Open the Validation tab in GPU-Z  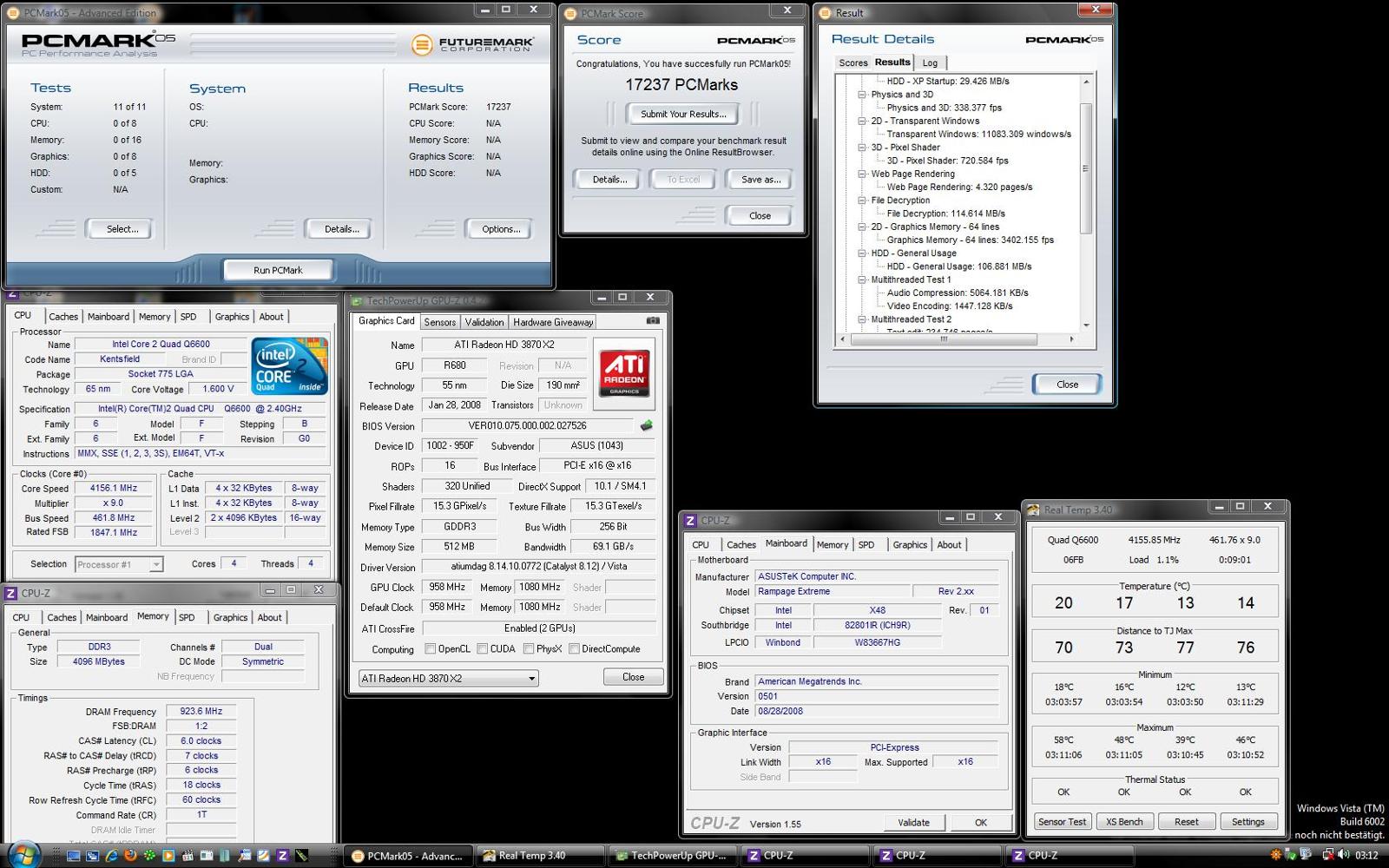[x=484, y=322]
